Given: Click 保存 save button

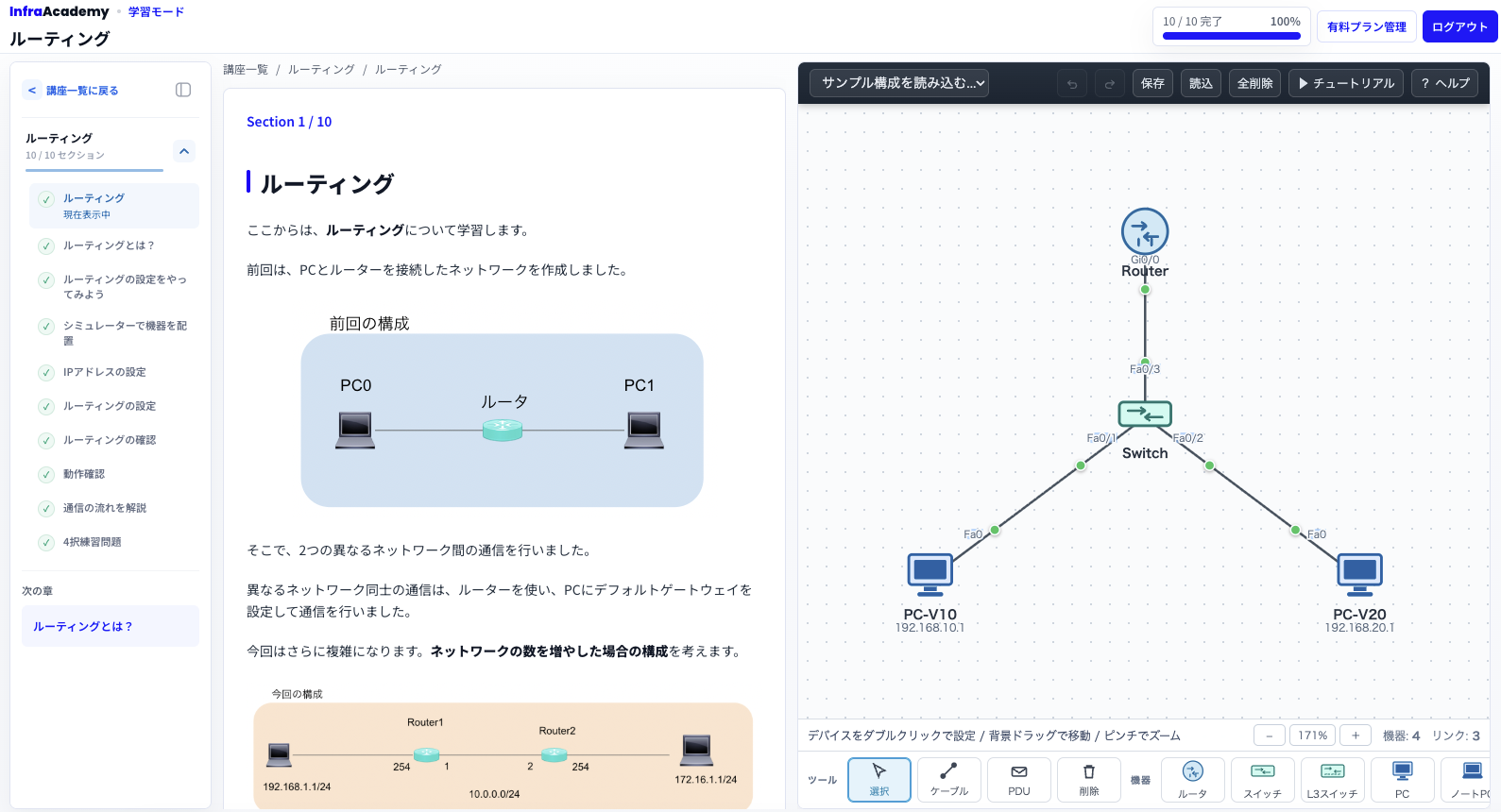Looking at the screenshot, I should [x=1152, y=83].
